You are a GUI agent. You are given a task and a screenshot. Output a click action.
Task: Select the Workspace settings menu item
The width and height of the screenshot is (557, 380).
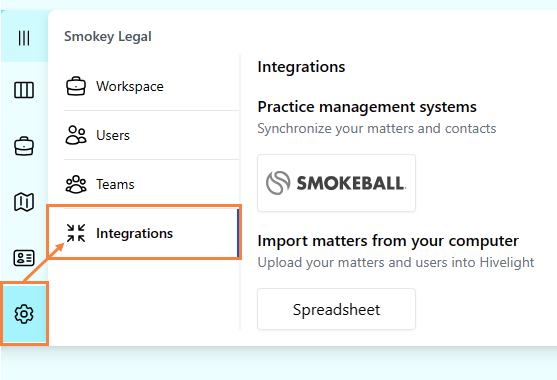pyautogui.click(x=151, y=86)
